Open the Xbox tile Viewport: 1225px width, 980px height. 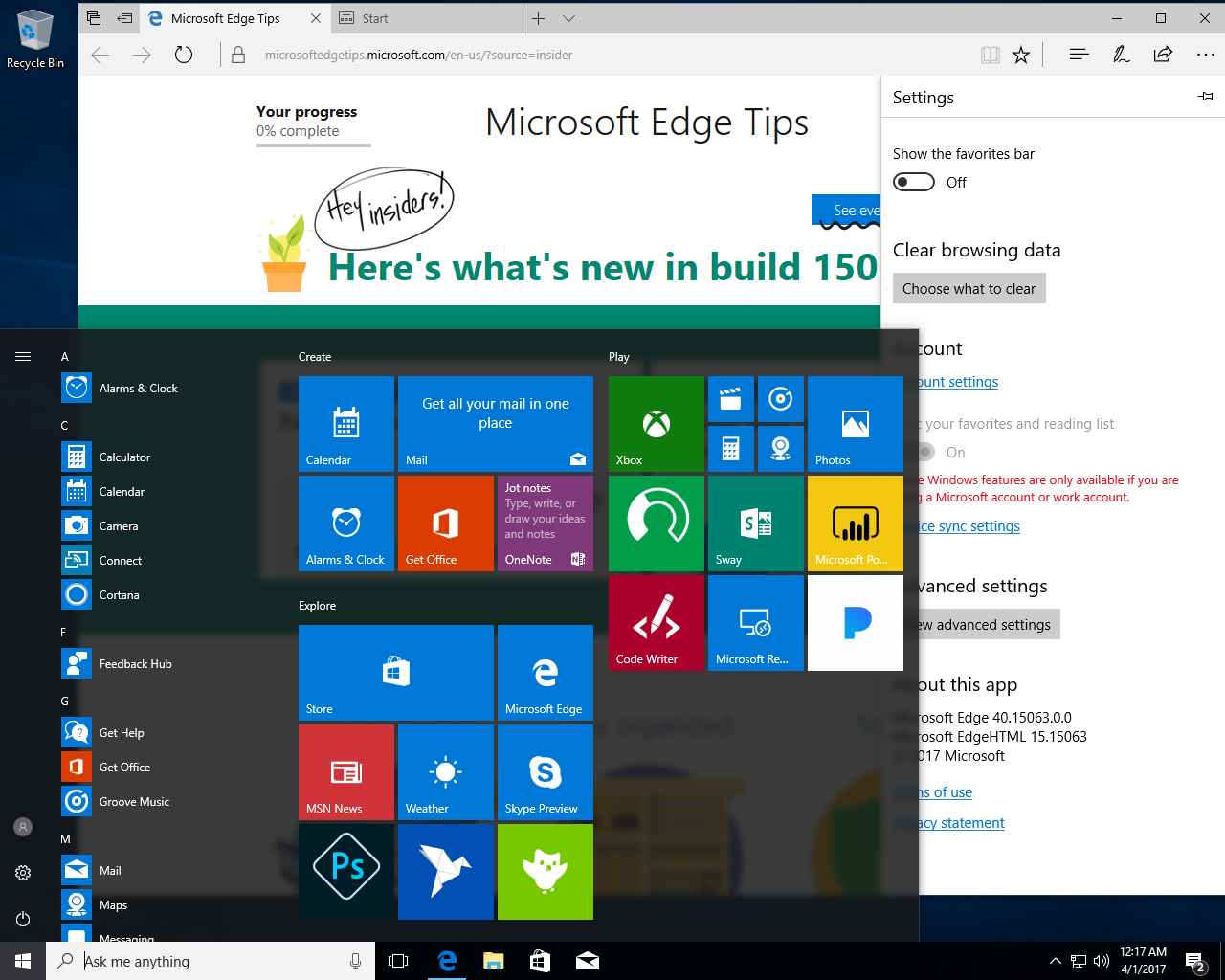[x=657, y=424]
